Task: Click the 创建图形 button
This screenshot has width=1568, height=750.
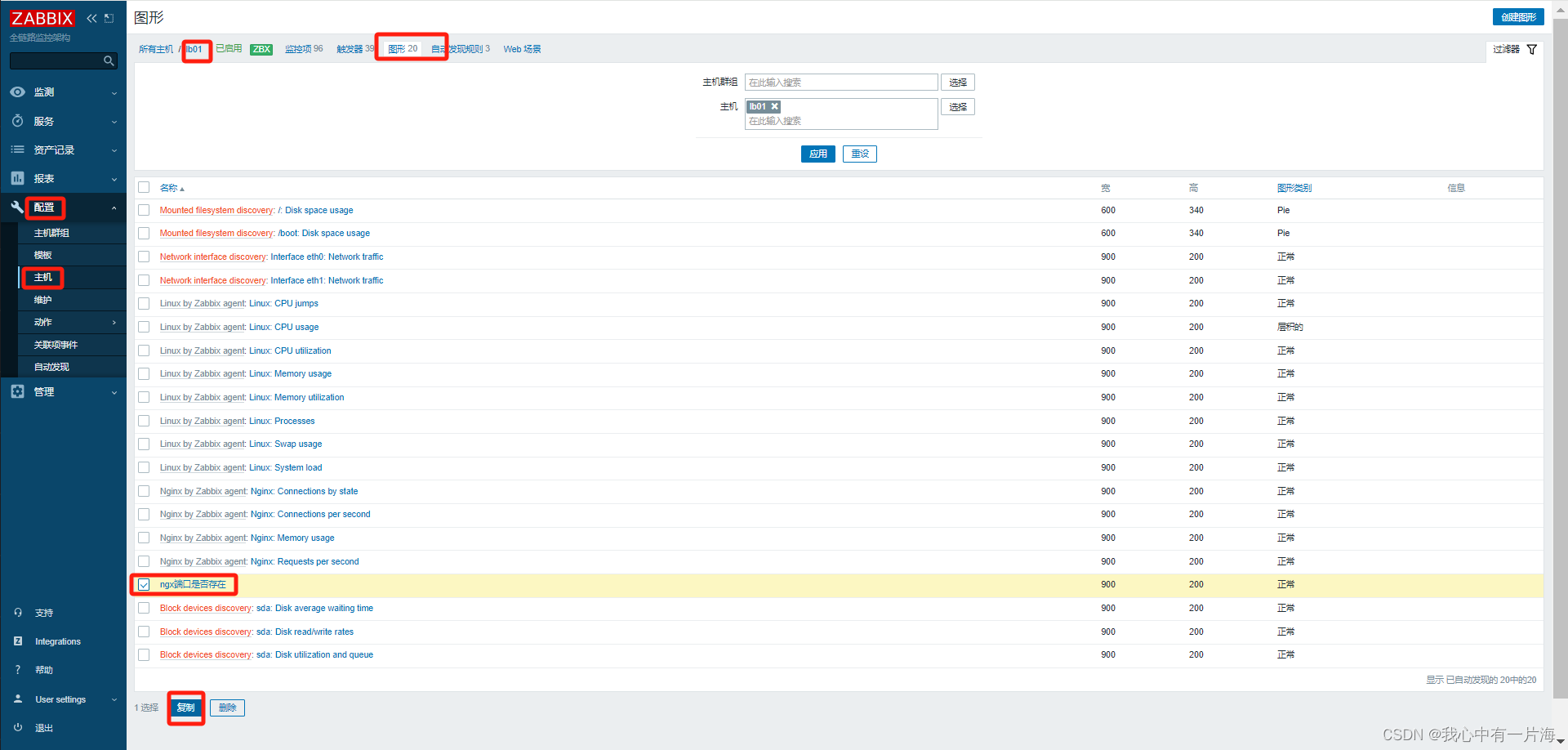Action: [1518, 17]
